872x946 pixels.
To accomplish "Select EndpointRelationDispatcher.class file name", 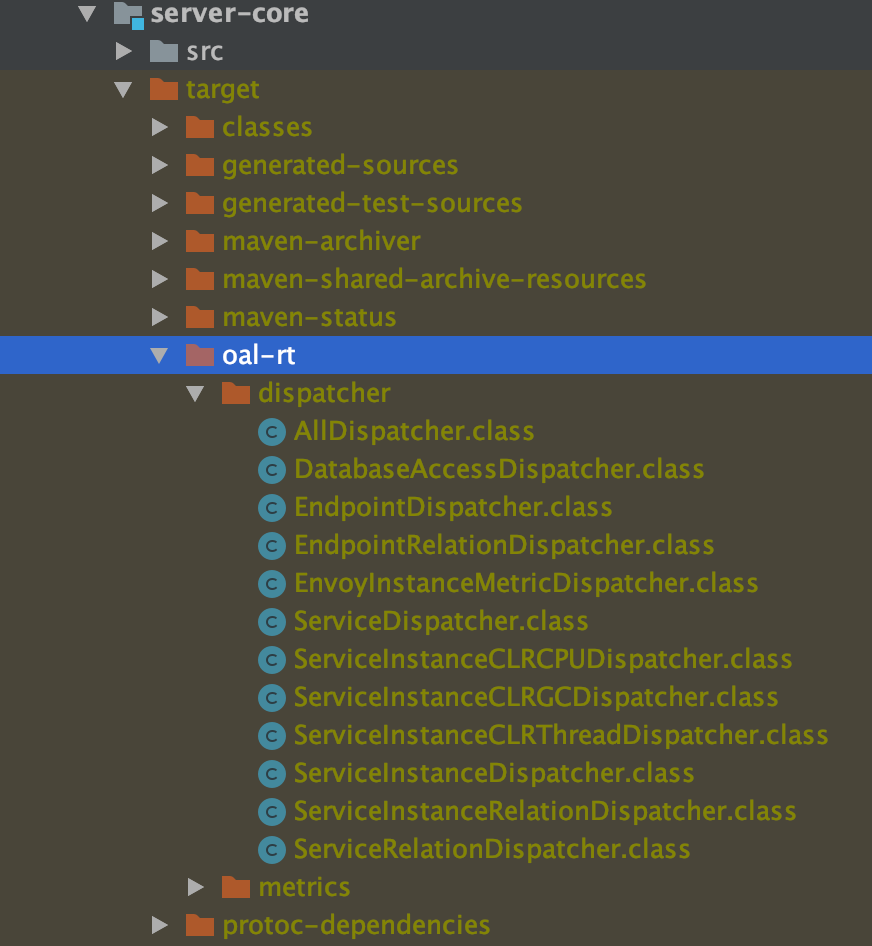I will click(504, 546).
